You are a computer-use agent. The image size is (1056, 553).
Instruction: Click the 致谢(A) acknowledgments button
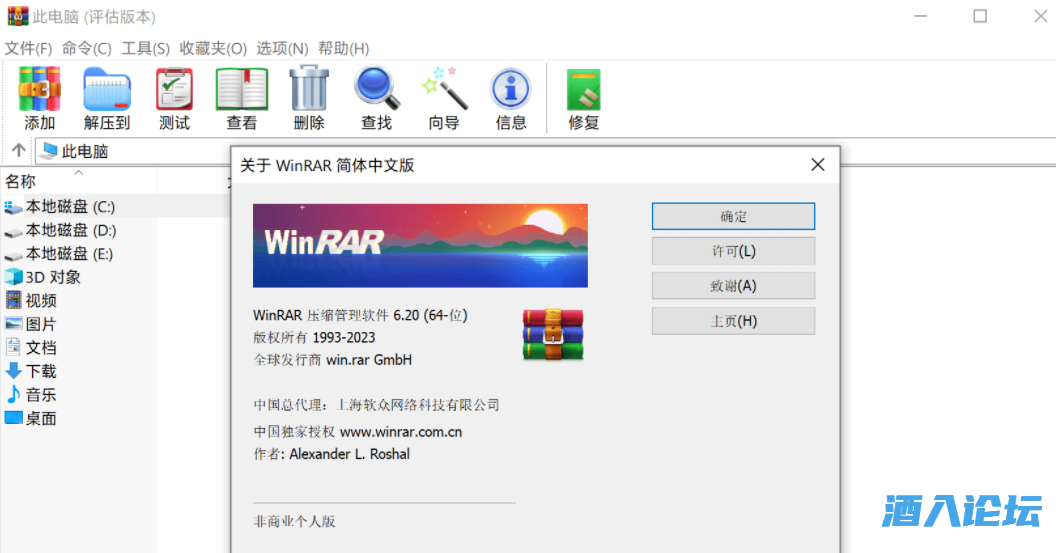733,286
